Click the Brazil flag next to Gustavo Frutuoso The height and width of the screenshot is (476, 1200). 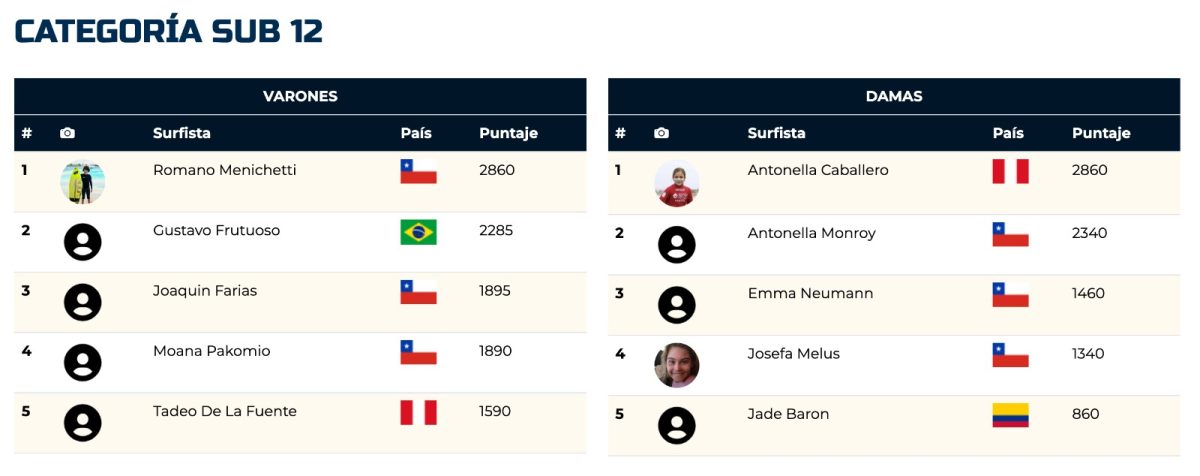pyautogui.click(x=418, y=232)
